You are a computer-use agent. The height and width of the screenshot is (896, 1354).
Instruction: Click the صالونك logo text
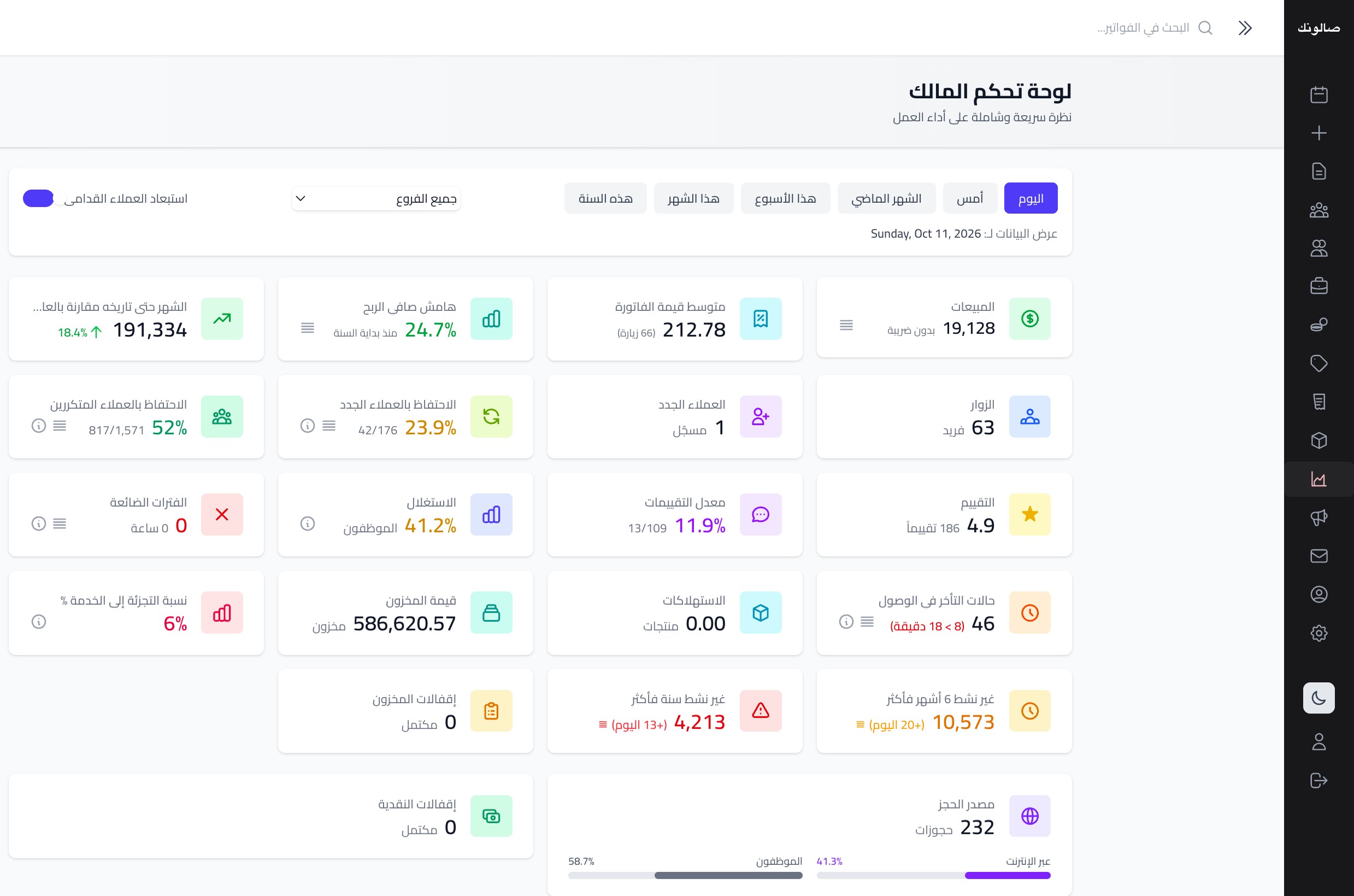click(x=1318, y=28)
